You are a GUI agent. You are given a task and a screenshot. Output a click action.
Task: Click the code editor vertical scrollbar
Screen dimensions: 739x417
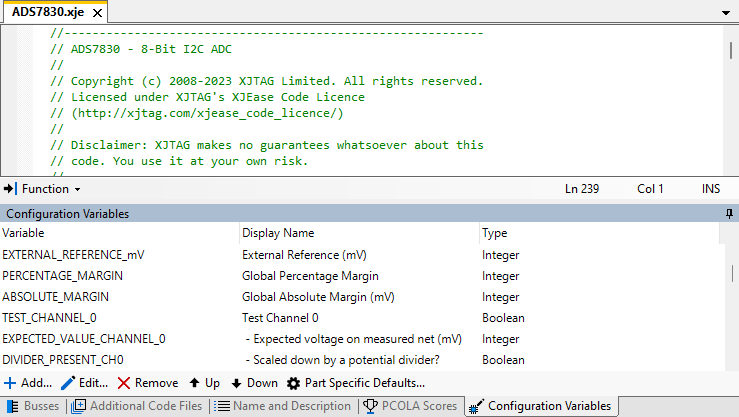(731, 100)
